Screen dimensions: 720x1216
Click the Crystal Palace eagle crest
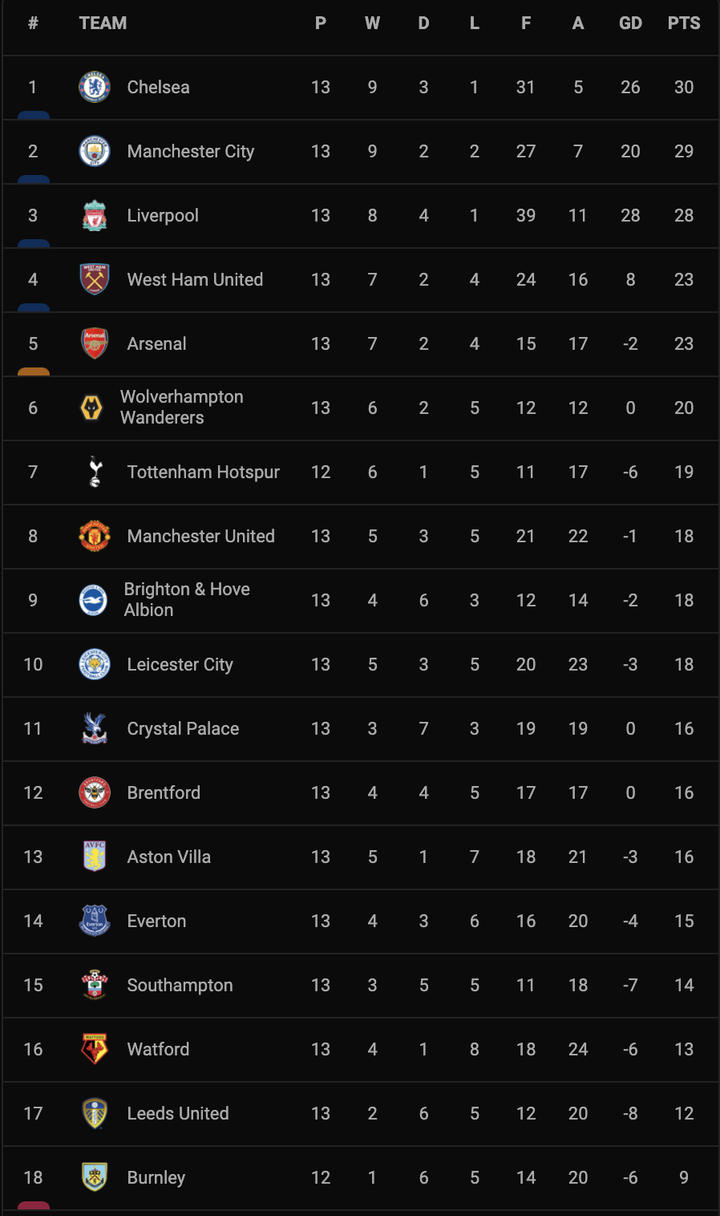(95, 728)
